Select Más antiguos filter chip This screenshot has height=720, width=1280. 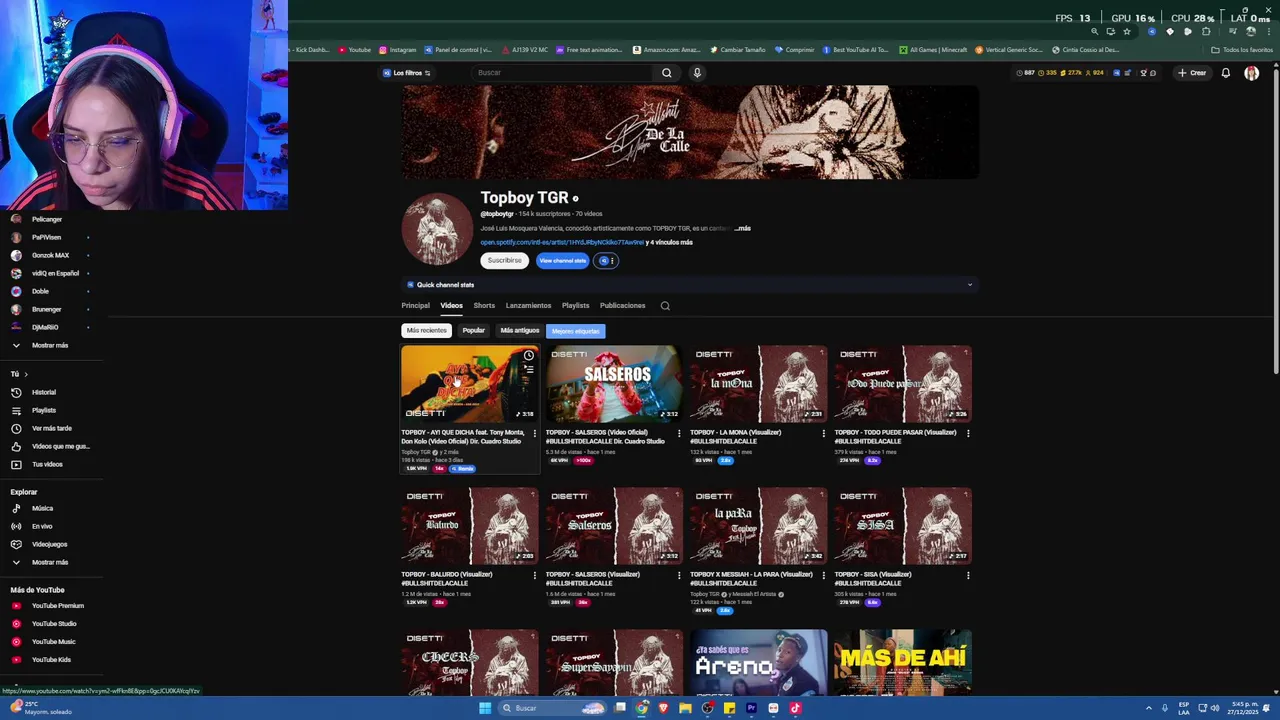pos(519,331)
